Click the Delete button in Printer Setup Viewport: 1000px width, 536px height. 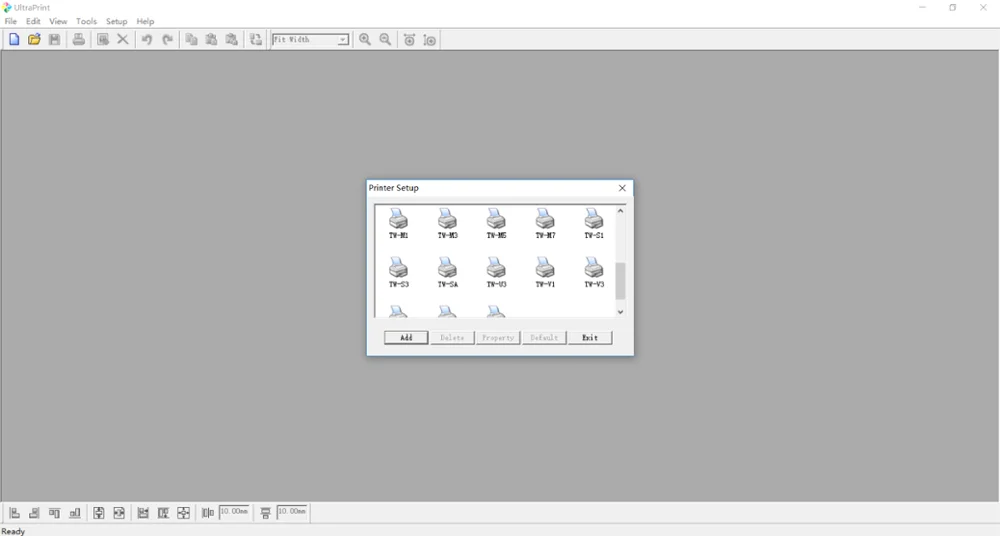coord(452,338)
